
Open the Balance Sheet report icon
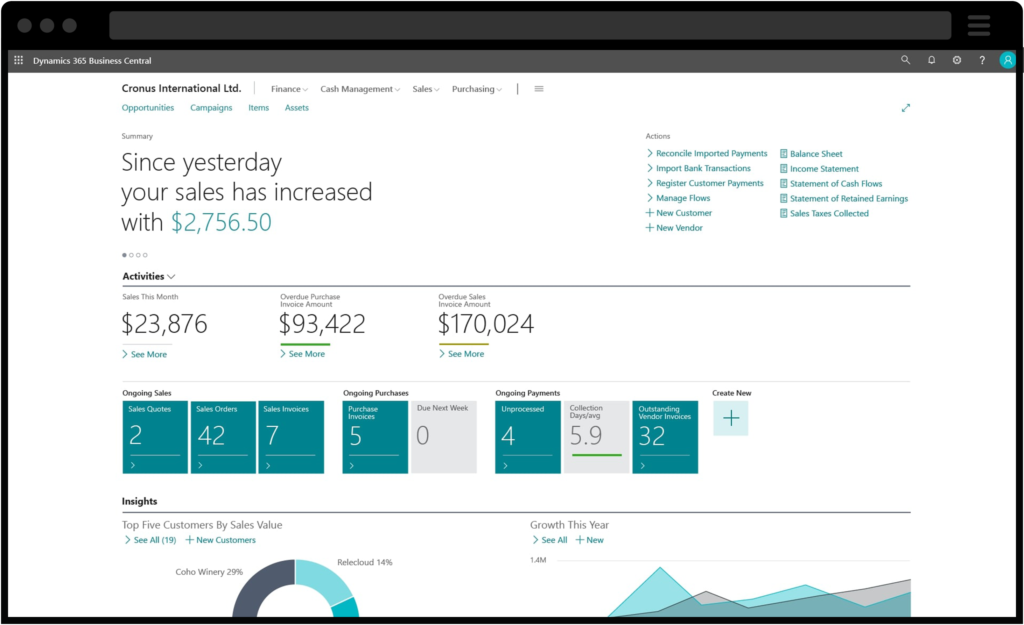[x=783, y=153]
